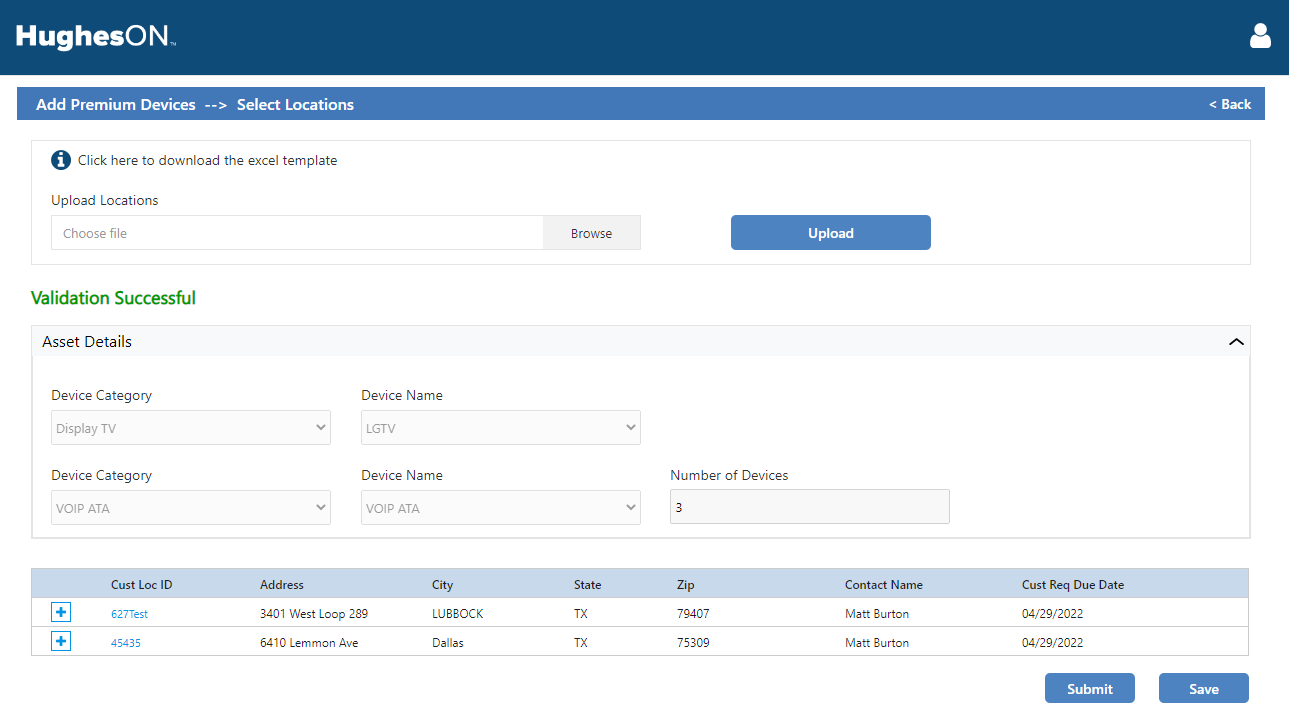The width and height of the screenshot is (1289, 716).
Task: Click the Browse button
Action: tap(591, 233)
